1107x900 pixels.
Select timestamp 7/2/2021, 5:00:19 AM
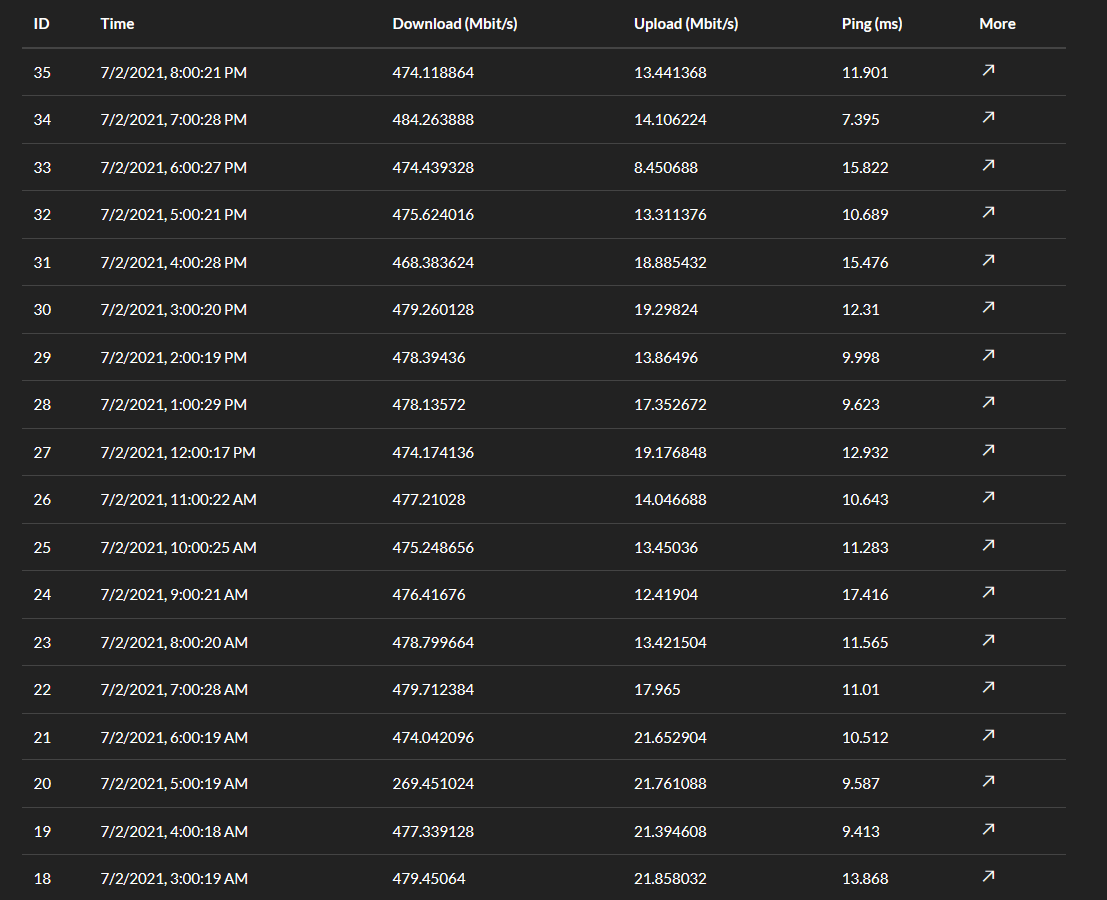click(x=174, y=784)
